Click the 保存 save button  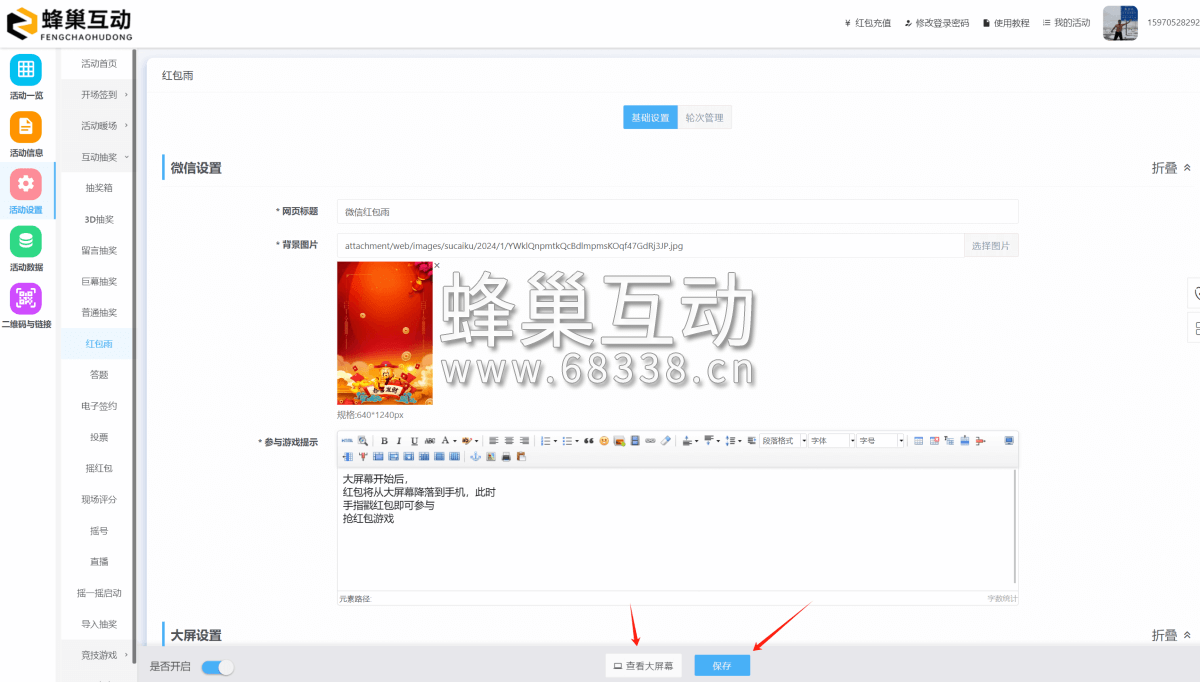coord(722,665)
